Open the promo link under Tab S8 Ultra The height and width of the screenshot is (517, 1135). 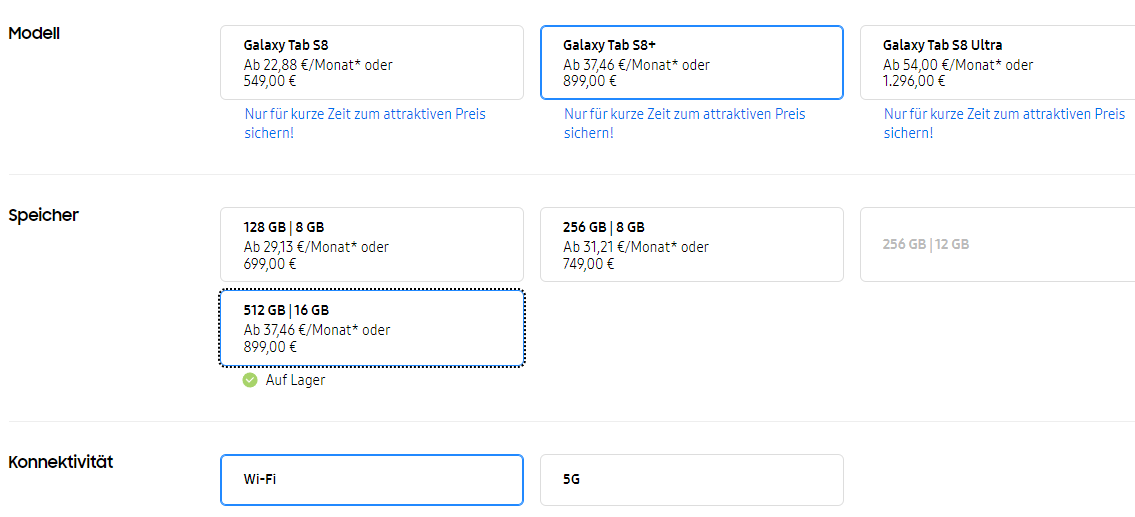tap(1005, 124)
